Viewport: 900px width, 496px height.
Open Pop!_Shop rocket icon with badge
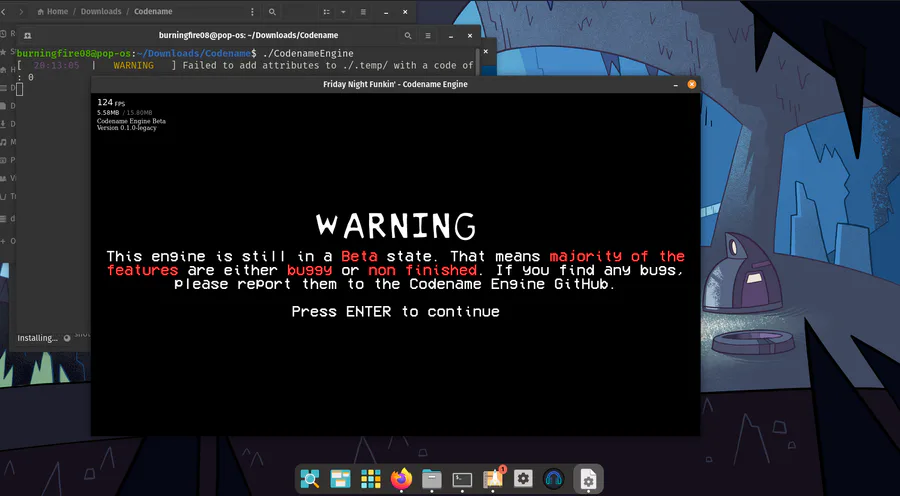click(493, 478)
